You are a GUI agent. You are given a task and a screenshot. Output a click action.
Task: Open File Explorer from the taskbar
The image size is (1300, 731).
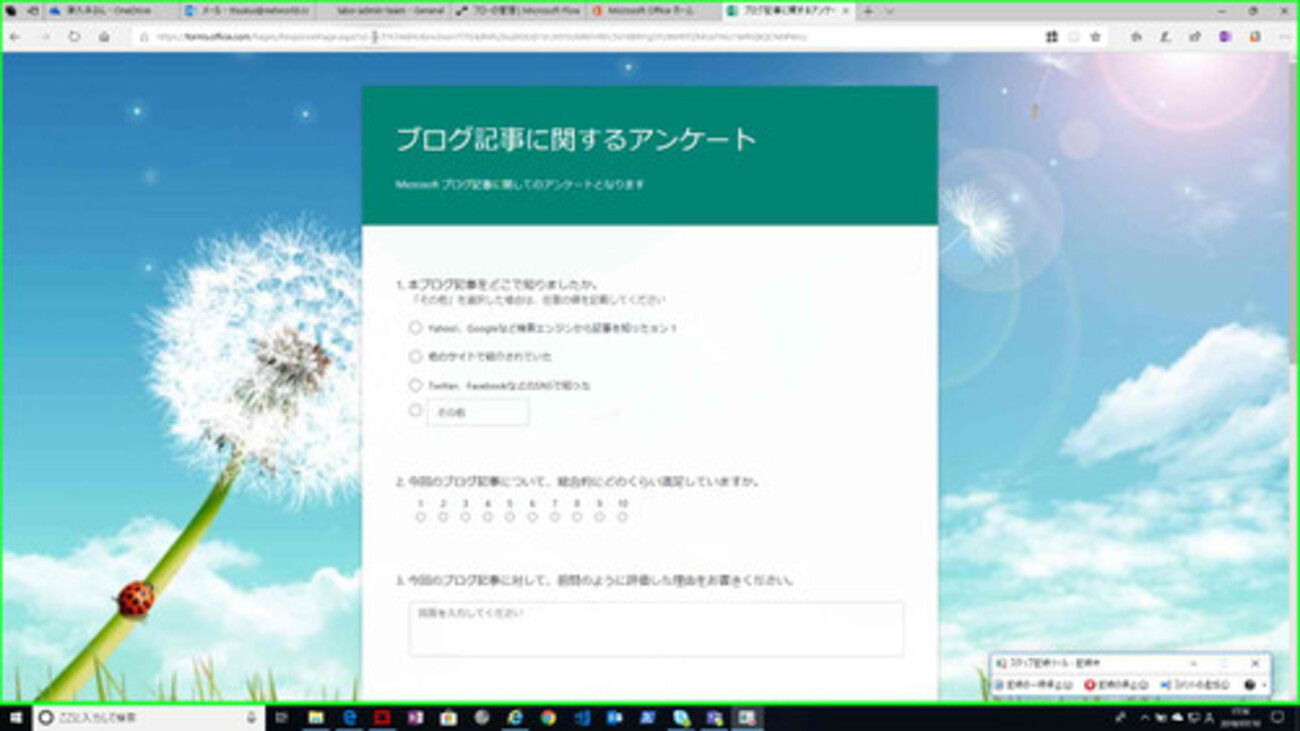click(315, 718)
